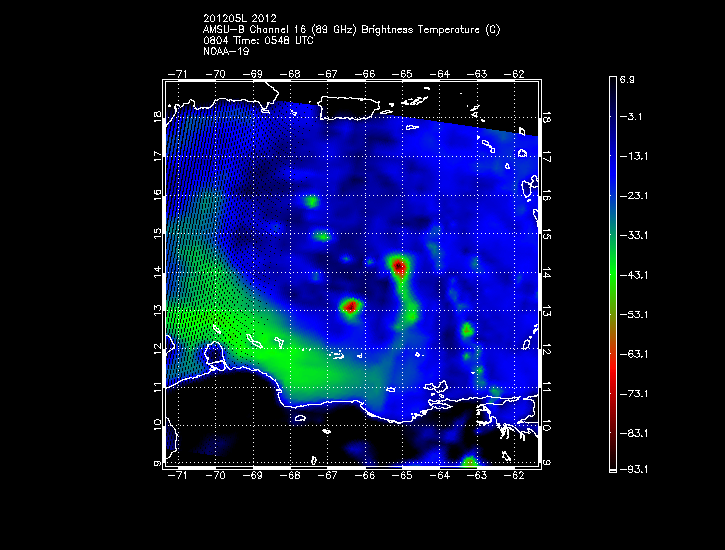
Task: Click the -71 longitude label on the top axis
Action: pos(179,74)
